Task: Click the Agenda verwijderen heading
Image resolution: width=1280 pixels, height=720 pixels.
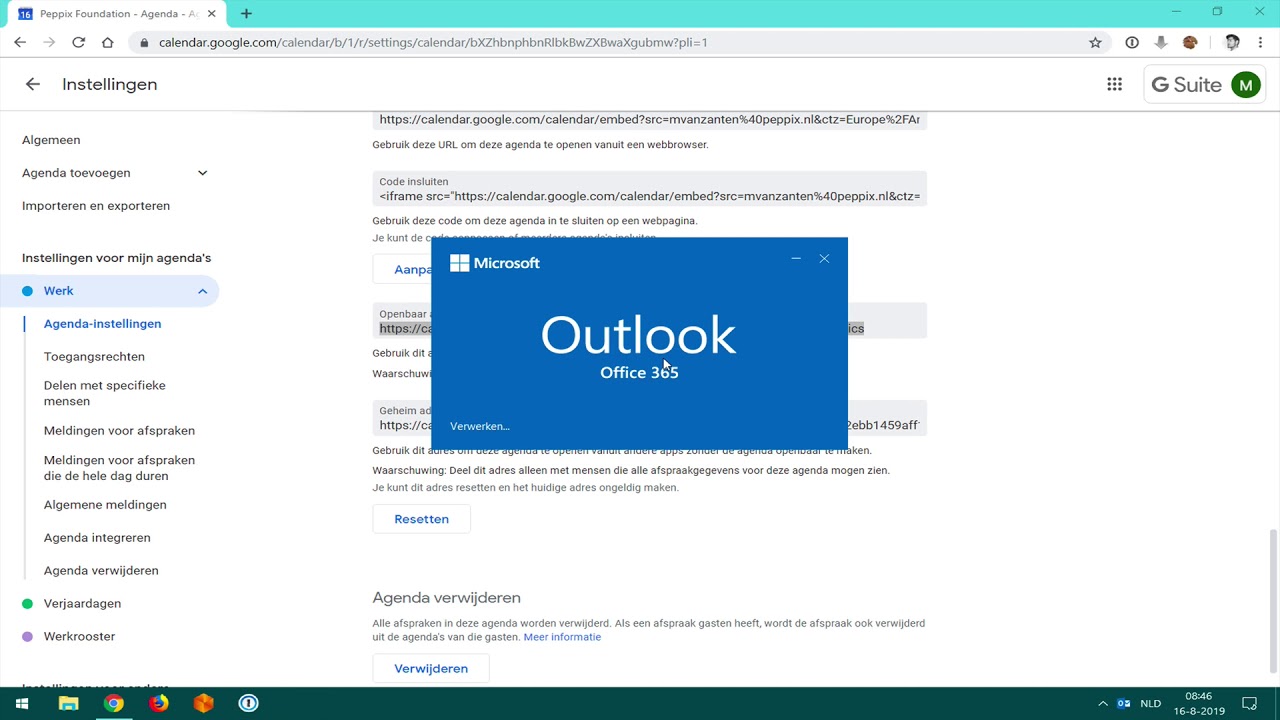Action: click(446, 598)
